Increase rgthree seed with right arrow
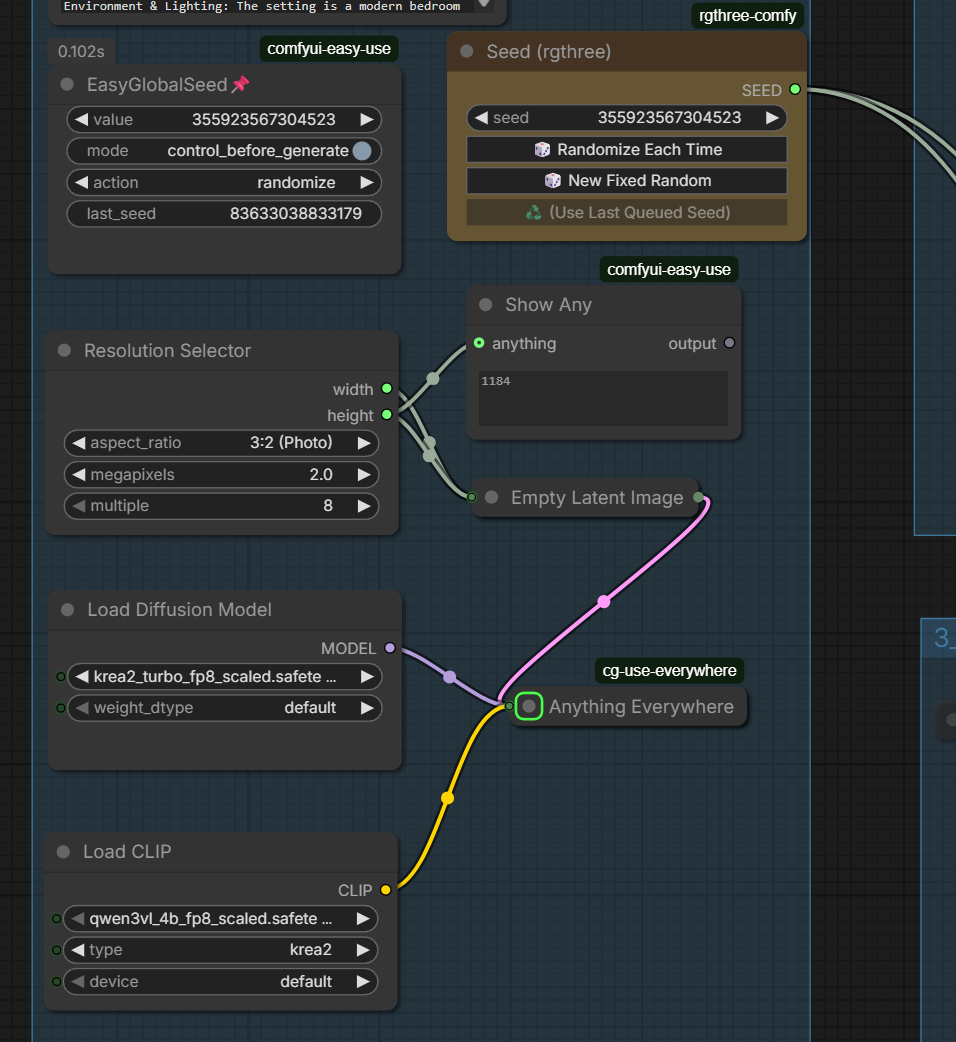This screenshot has height=1042, width=956. 771,118
